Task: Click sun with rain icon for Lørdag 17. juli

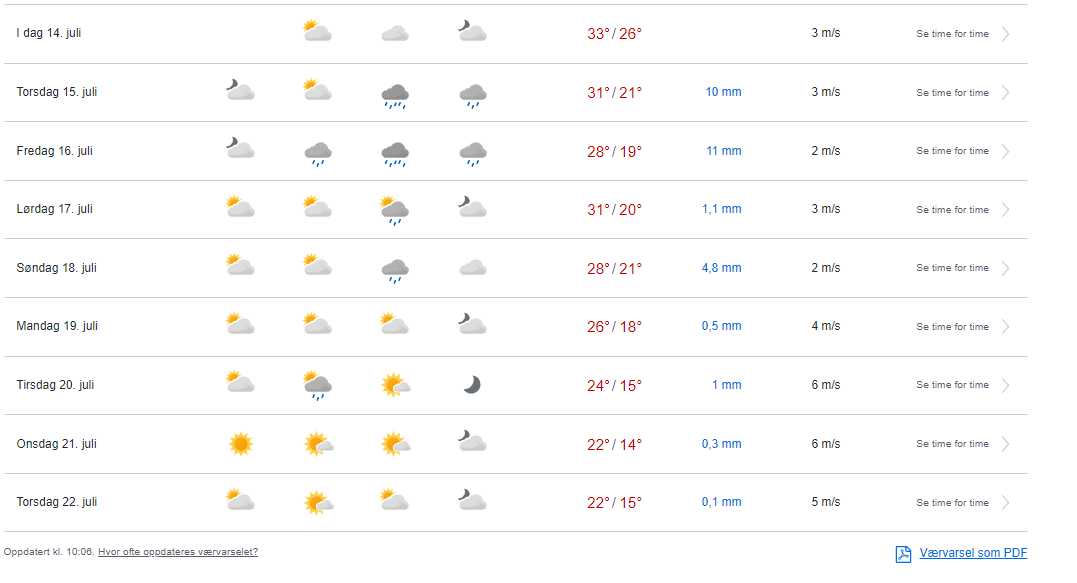Action: (395, 210)
